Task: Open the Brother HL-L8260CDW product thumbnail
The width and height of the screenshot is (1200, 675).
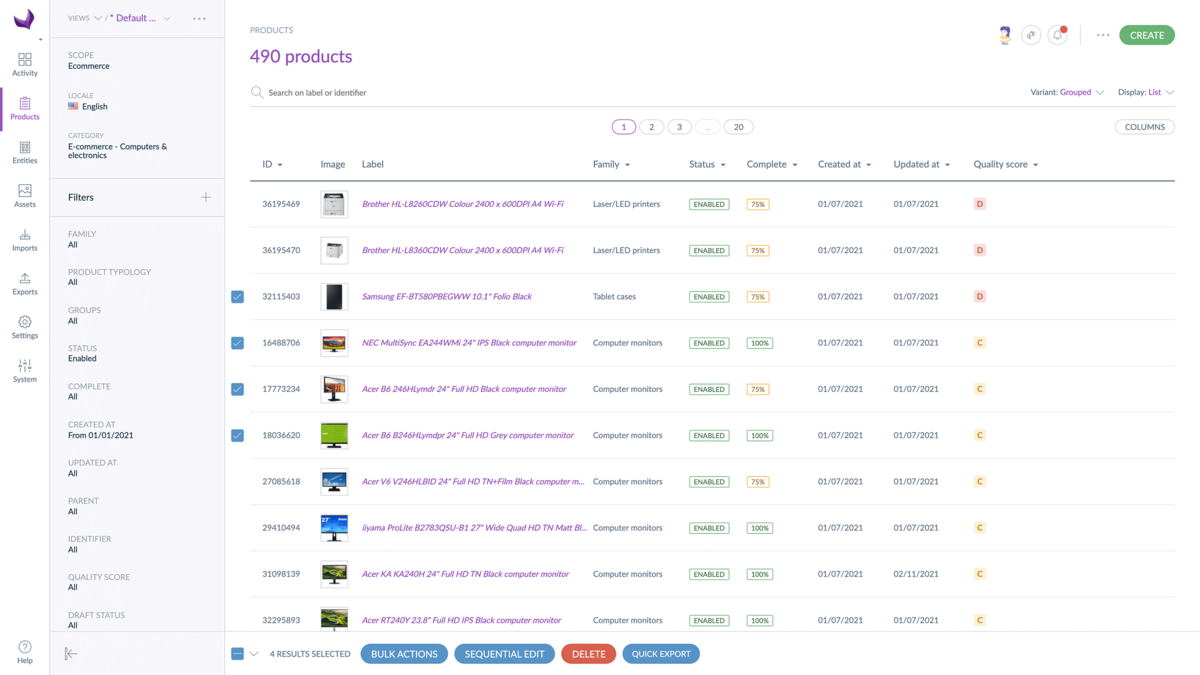Action: point(334,204)
